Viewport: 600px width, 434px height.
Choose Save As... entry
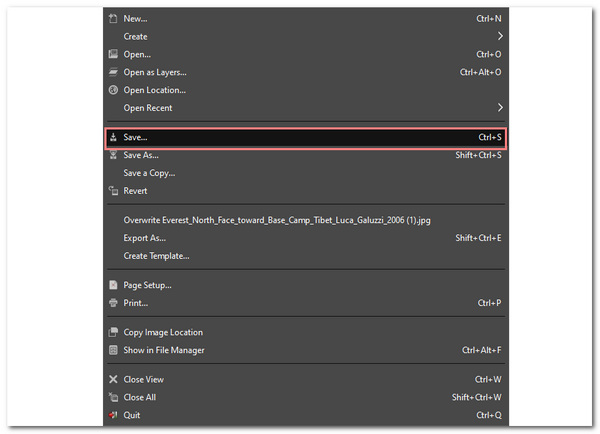pyautogui.click(x=306, y=155)
